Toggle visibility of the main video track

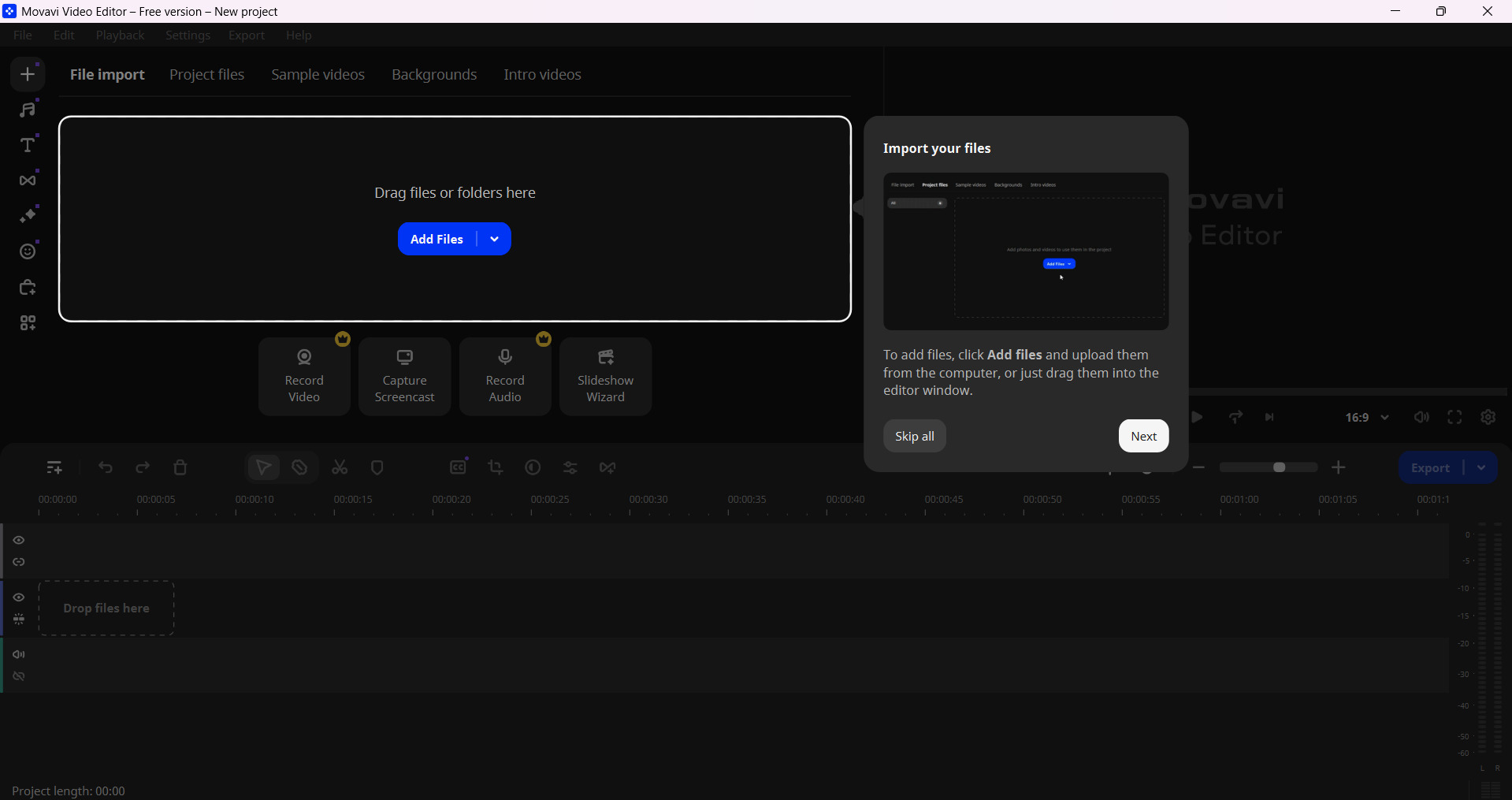click(x=19, y=597)
